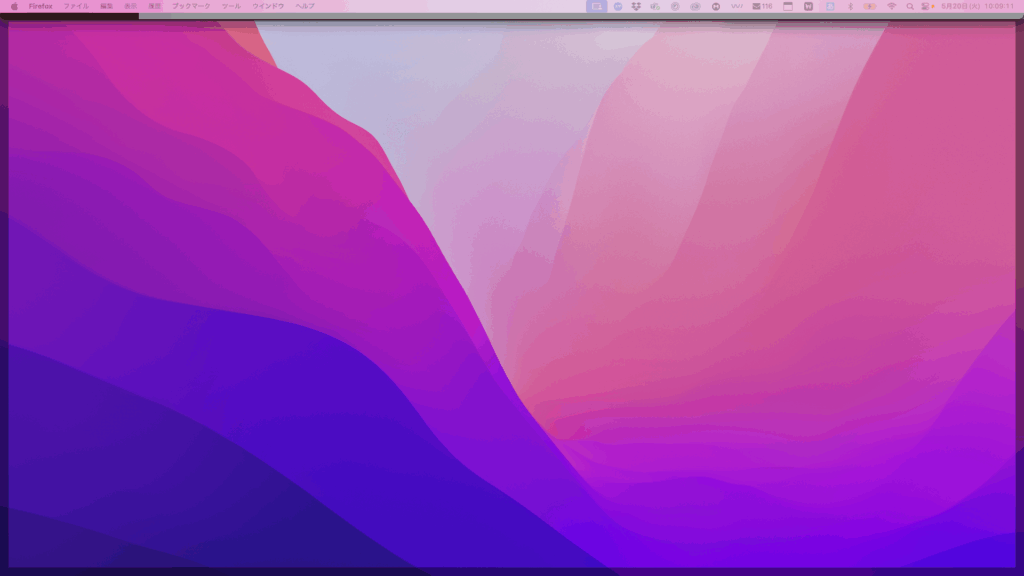Open the Wi-Fi status menu

point(891,6)
